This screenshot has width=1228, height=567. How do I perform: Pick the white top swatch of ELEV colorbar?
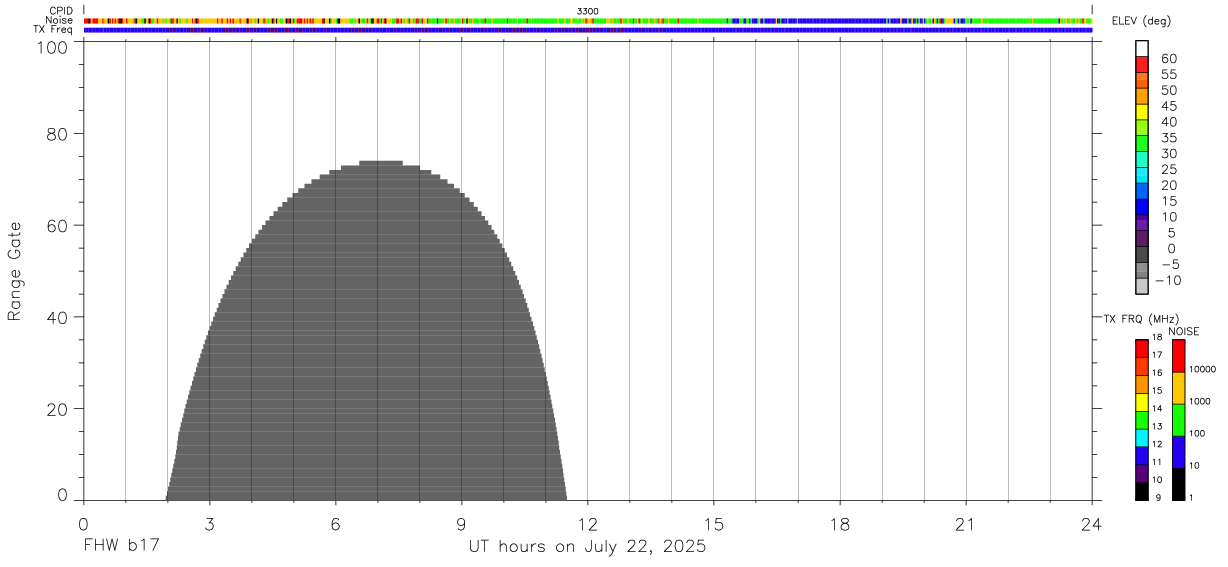[1142, 48]
